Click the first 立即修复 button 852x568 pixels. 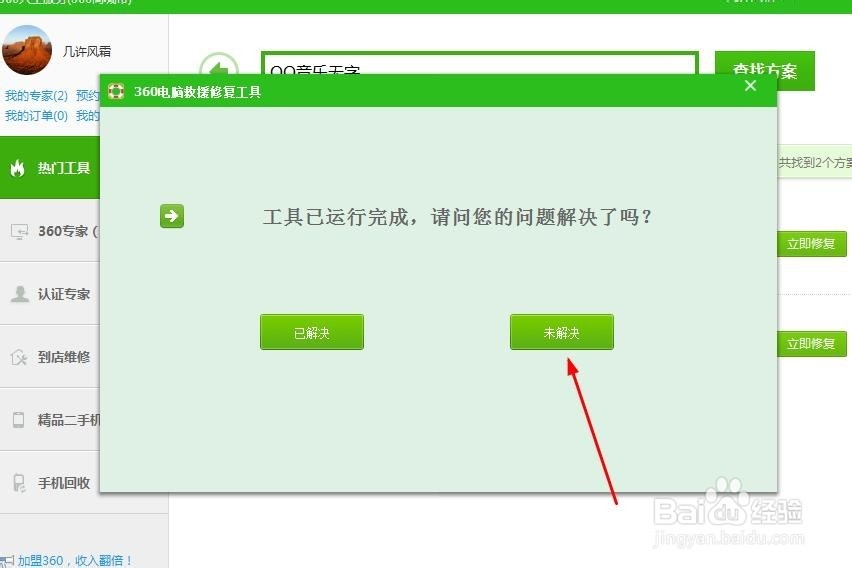point(811,244)
